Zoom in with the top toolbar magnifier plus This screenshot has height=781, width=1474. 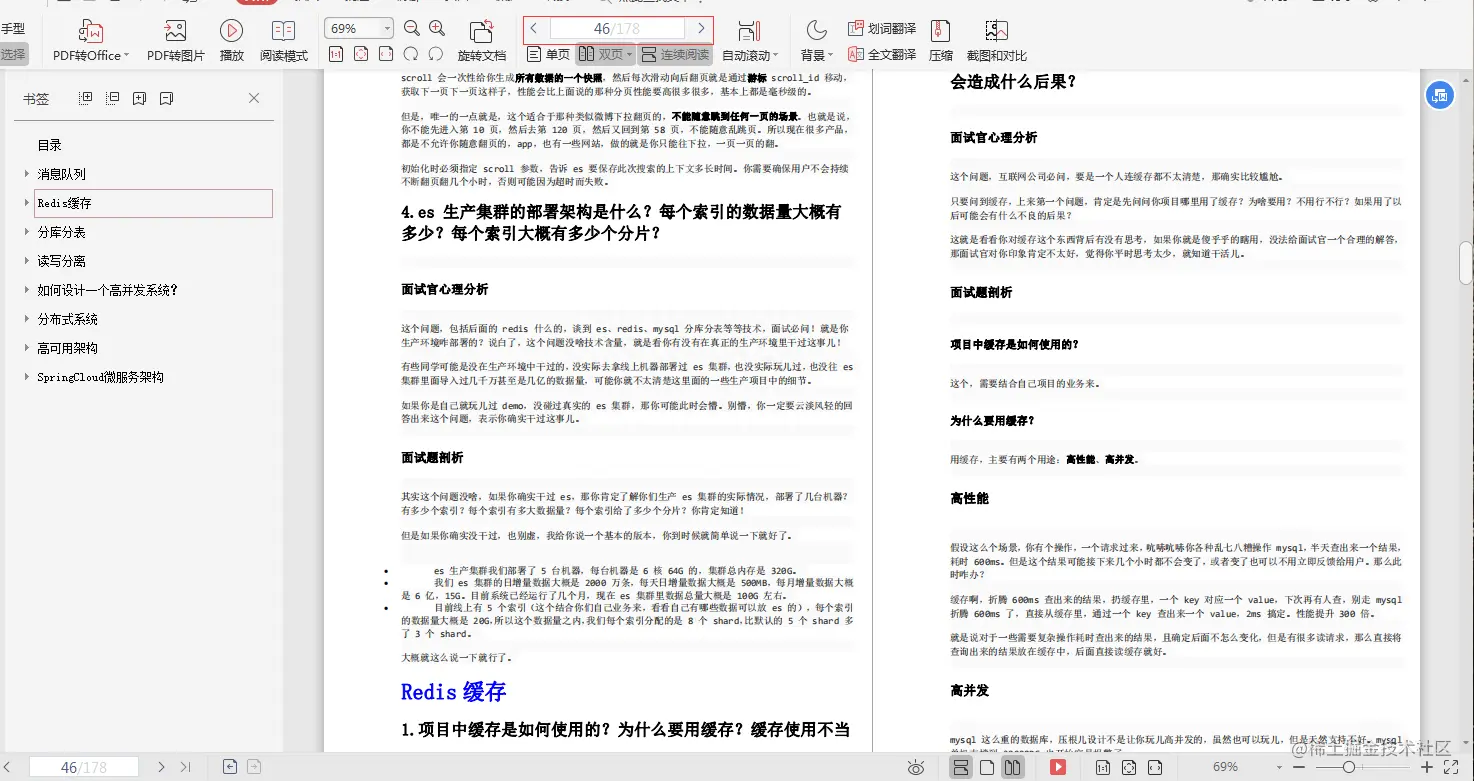click(437, 29)
